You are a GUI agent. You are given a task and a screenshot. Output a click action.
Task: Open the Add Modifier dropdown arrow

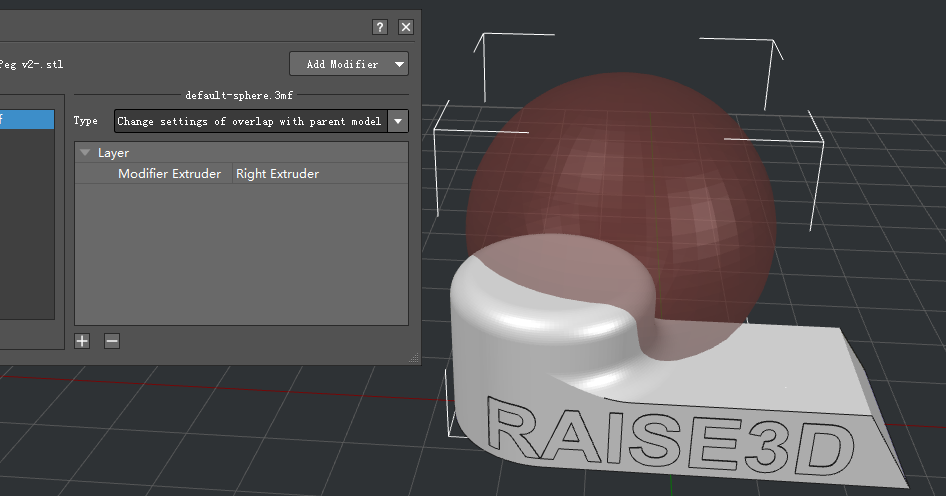point(399,64)
